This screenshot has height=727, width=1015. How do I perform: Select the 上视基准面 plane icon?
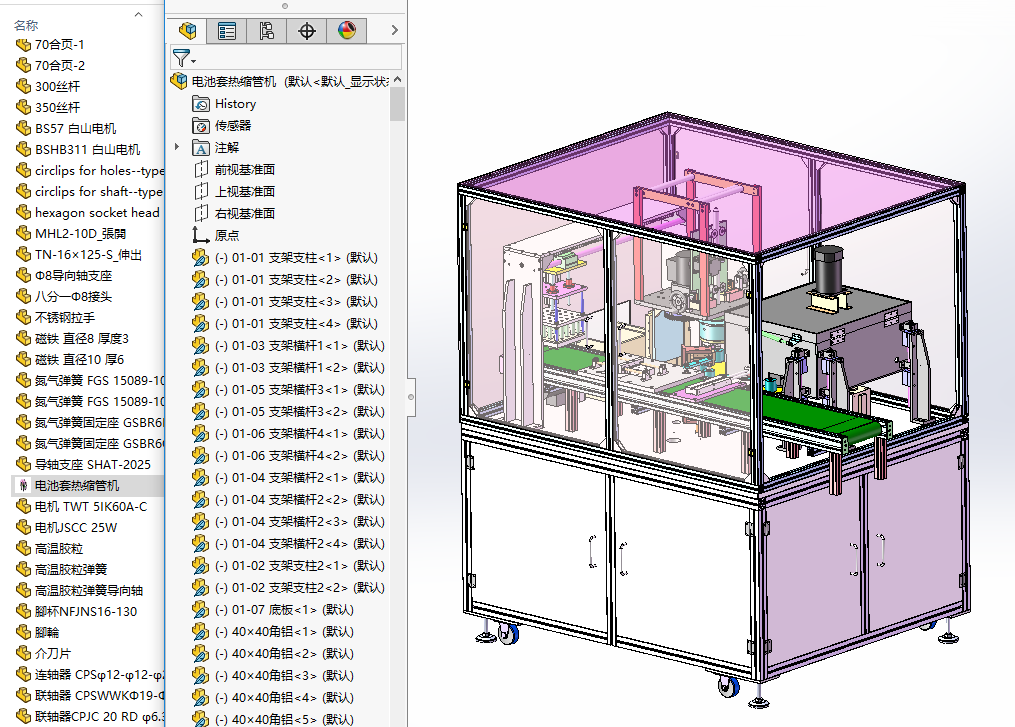[201, 192]
